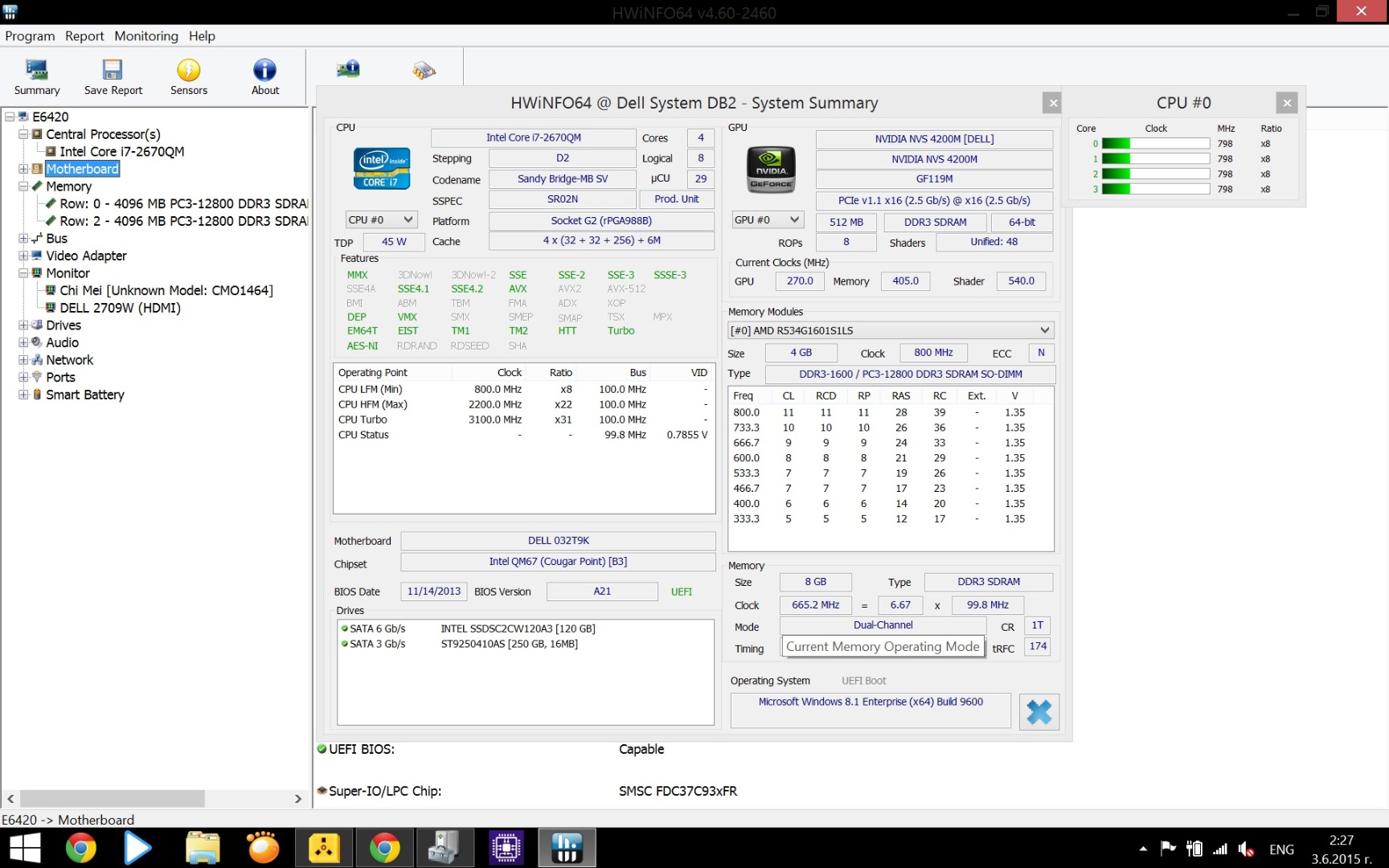Open the Help menu

(x=202, y=36)
